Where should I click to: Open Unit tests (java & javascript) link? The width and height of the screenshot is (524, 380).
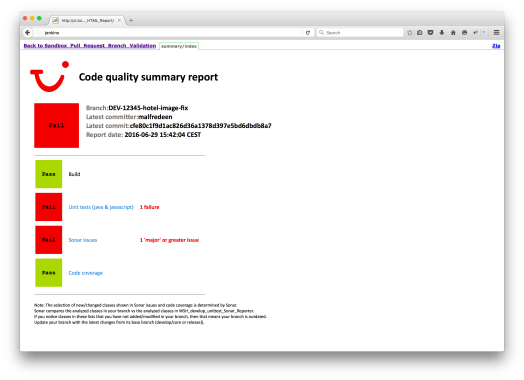pos(101,207)
